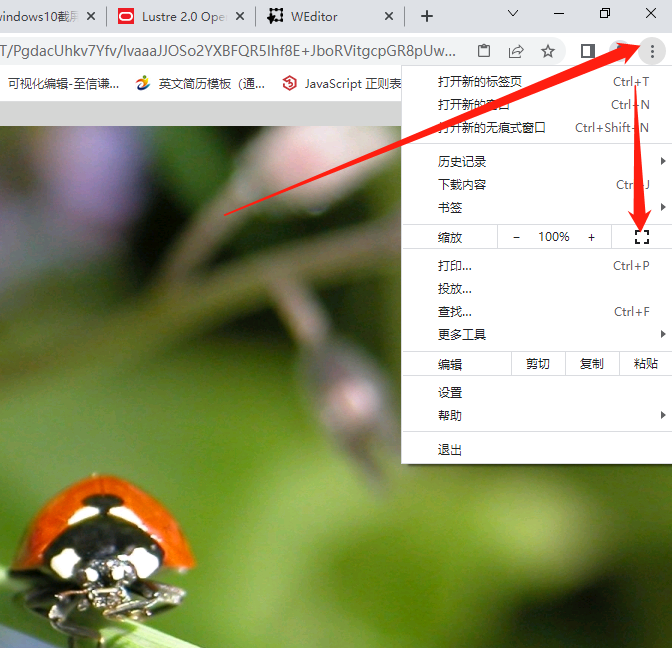Click the 英文简历模板 bookmark favicon
Screen dimensions: 672x648
point(143,83)
